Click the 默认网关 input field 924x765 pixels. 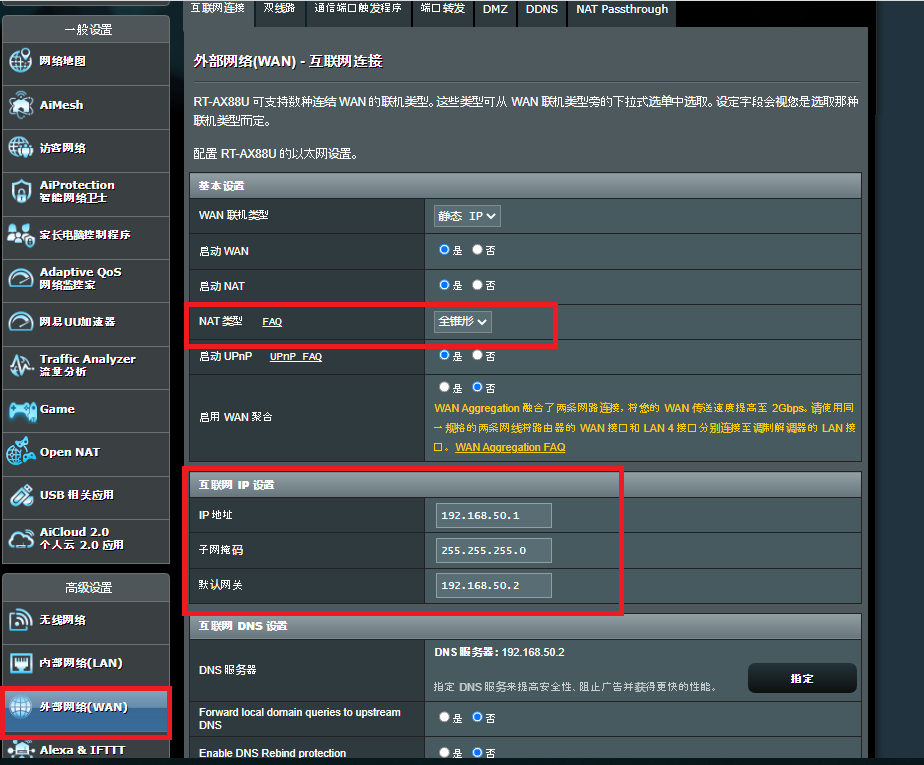[494, 585]
